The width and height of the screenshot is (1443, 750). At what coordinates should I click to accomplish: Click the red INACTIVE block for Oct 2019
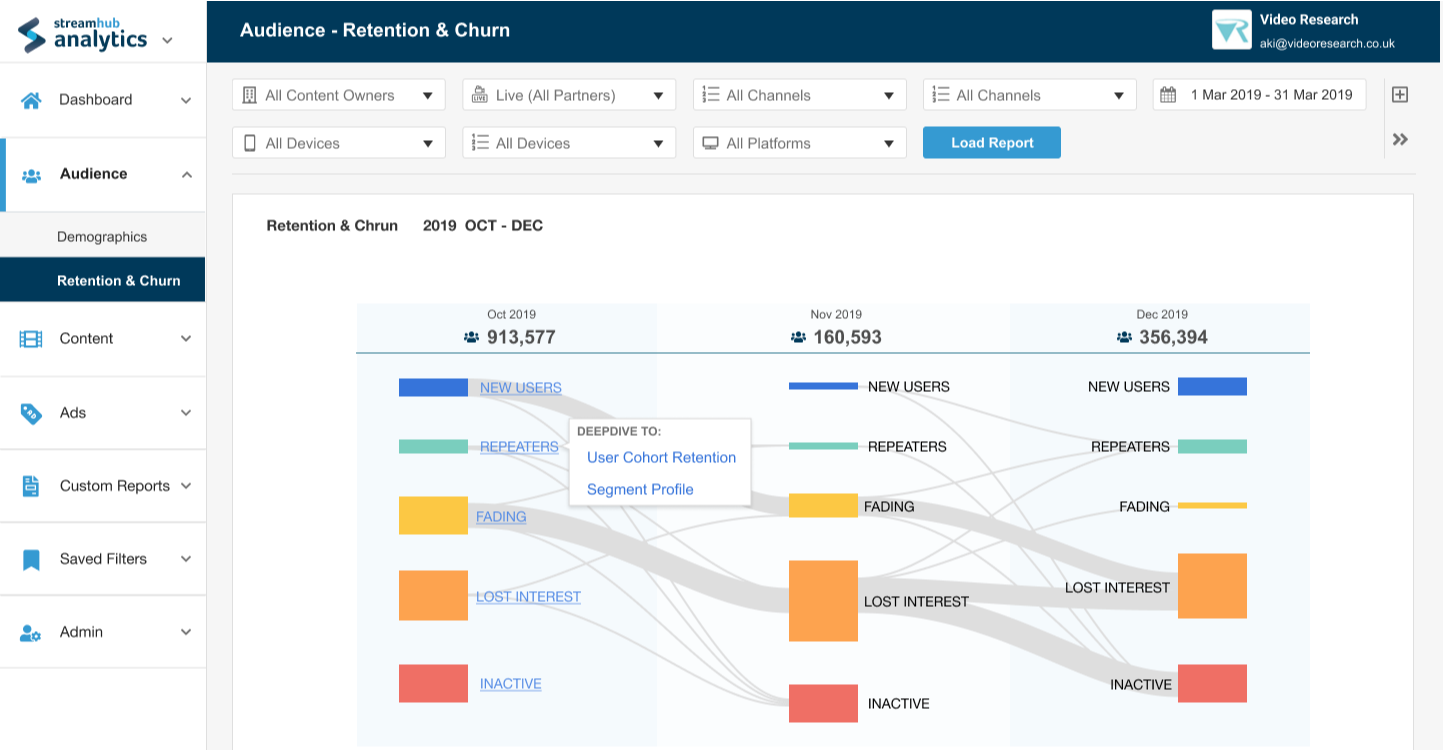pyautogui.click(x=433, y=683)
